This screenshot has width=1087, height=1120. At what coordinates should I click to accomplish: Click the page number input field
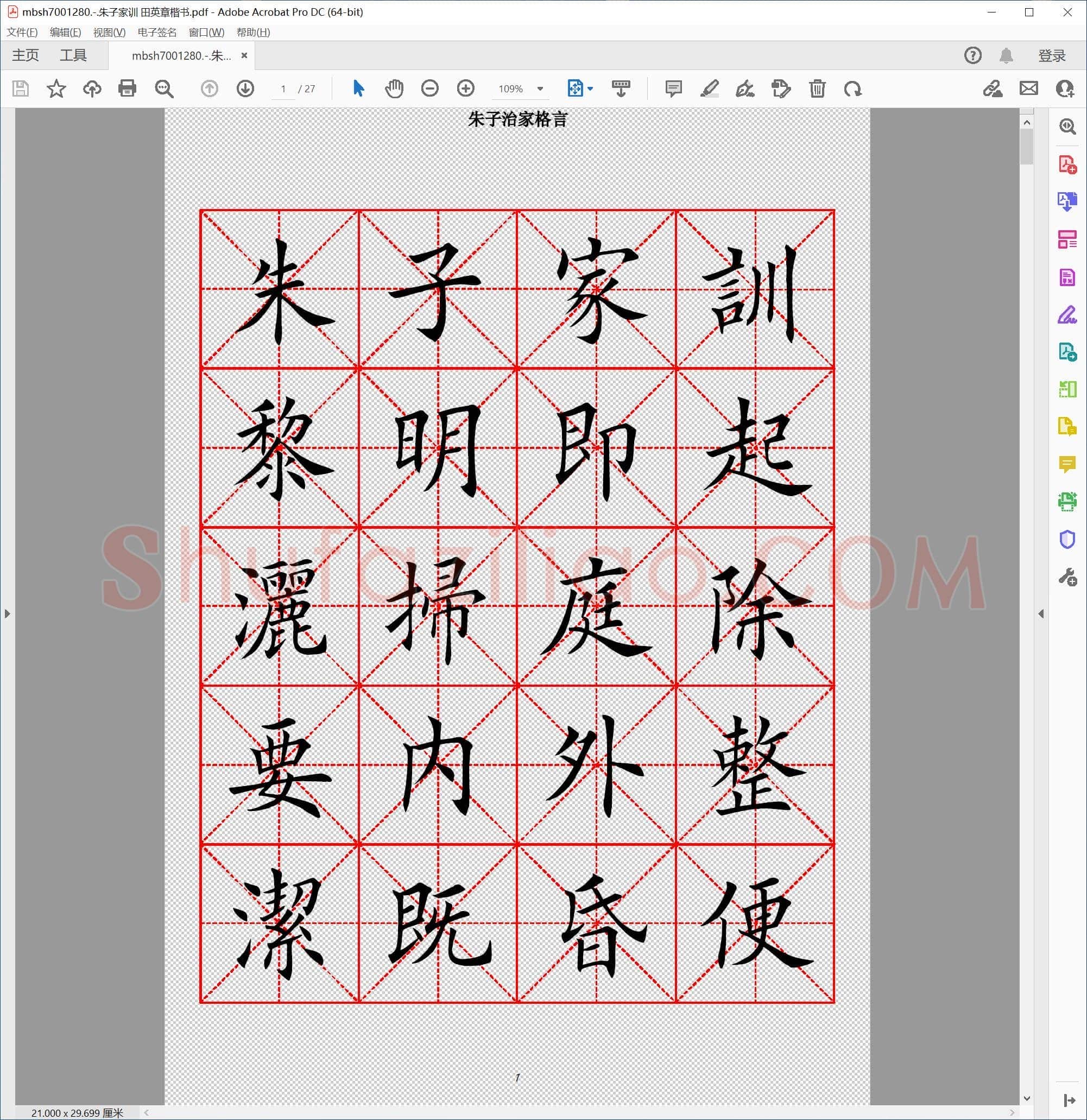pyautogui.click(x=283, y=88)
